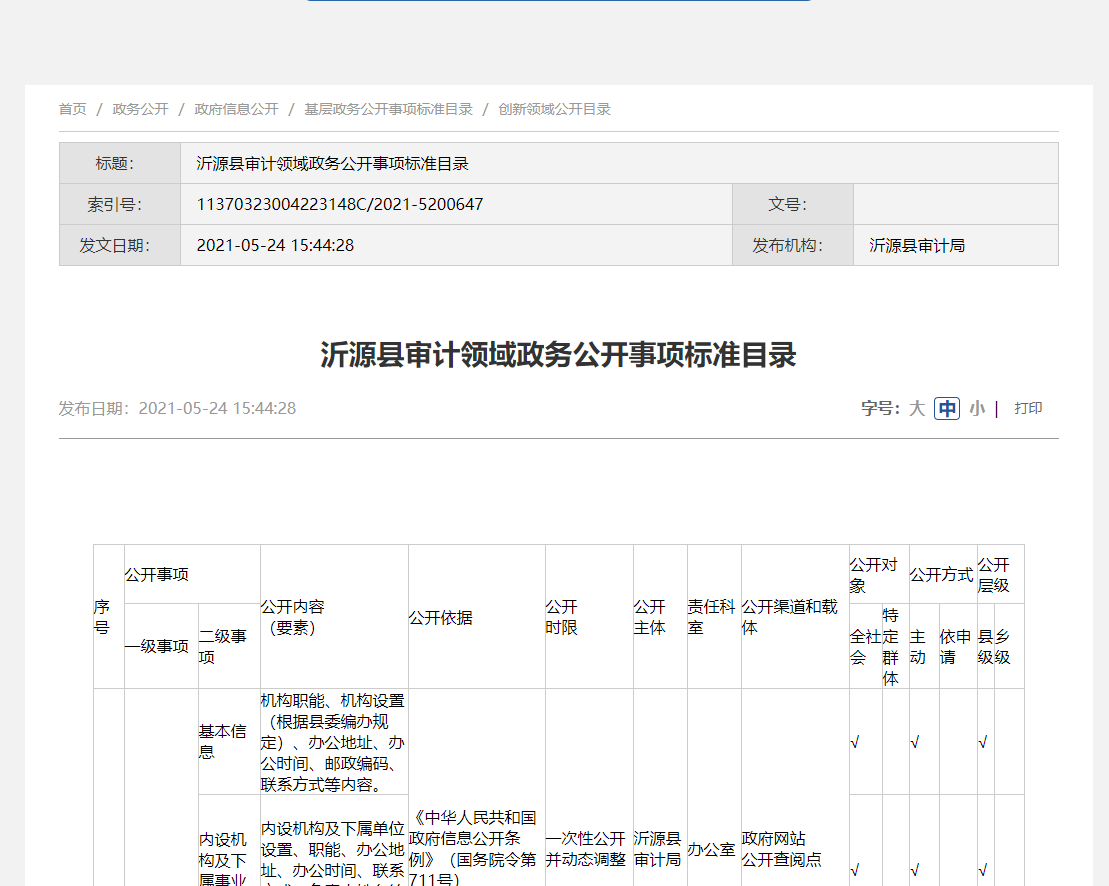Click the 全社会 checkmark in 基本信息 row
Viewport: 1109px width, 886px height.
tap(855, 742)
